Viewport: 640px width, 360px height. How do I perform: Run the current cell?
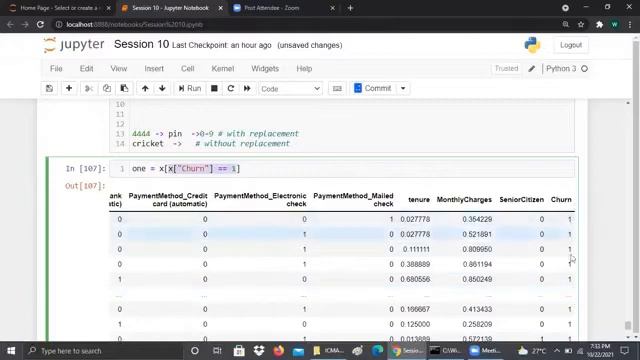190,88
